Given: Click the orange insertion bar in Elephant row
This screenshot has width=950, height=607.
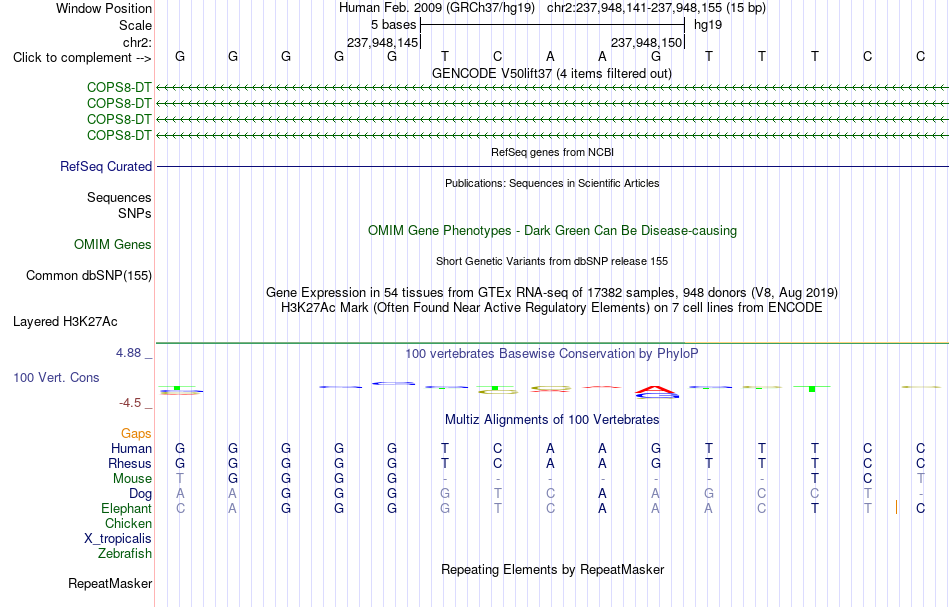Looking at the screenshot, I should (x=896, y=508).
